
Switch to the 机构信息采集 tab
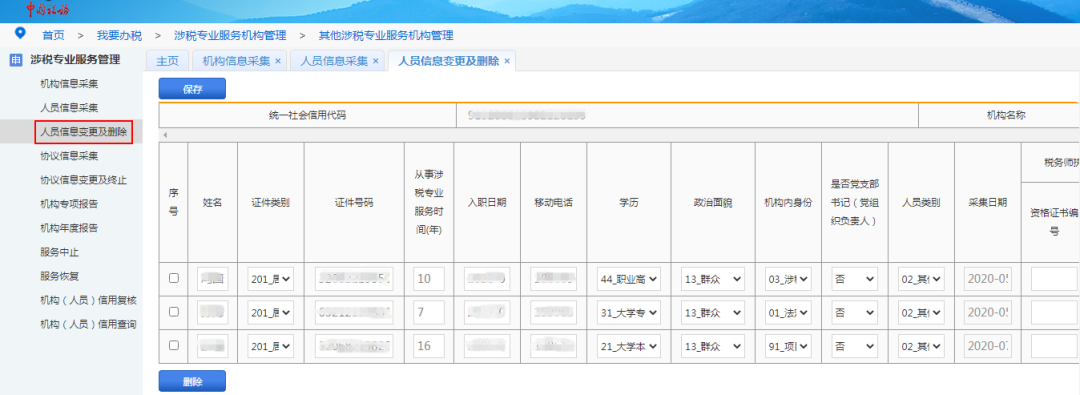point(236,61)
